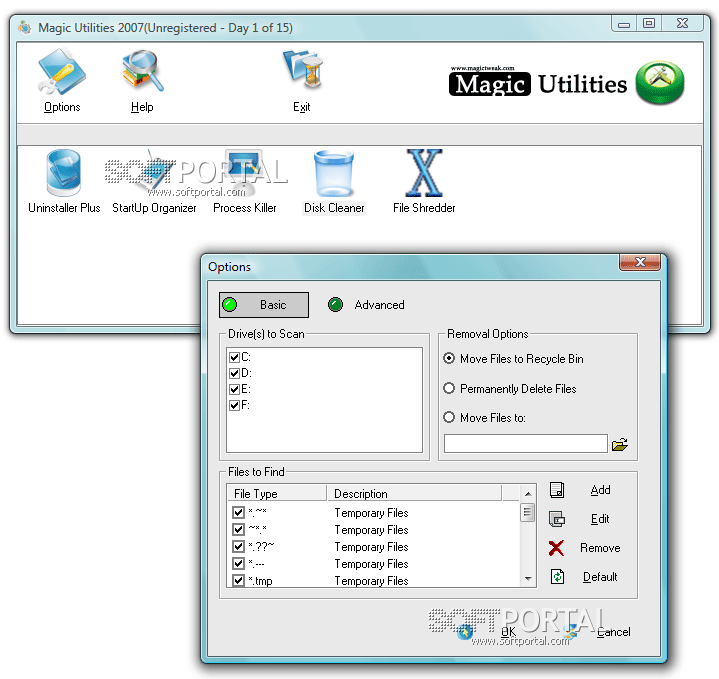Click the file list scroll down arrow
Viewport: 719px width, 679px height.
pyautogui.click(x=528, y=579)
